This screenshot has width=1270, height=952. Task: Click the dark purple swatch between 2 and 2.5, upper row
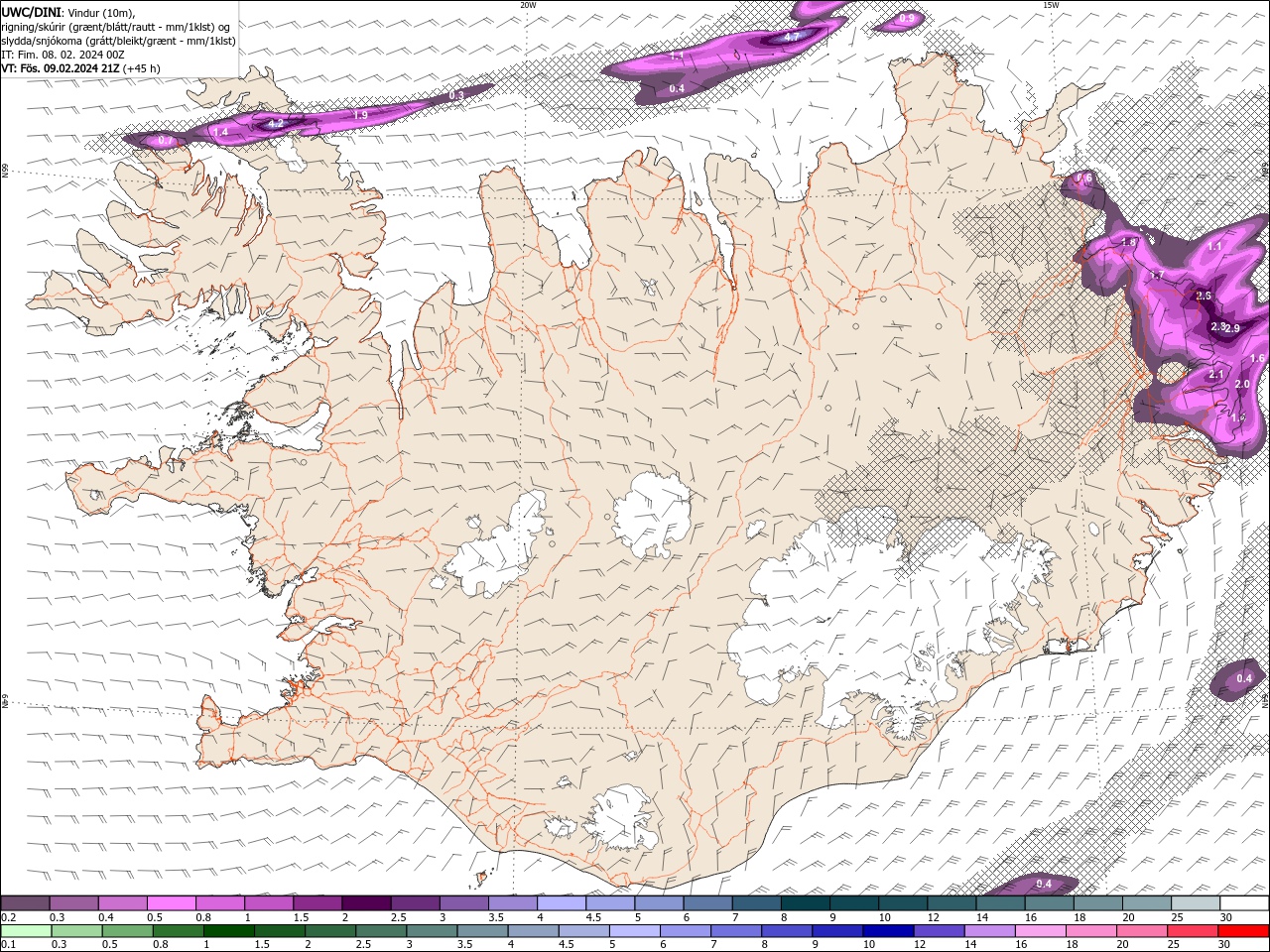point(366,903)
